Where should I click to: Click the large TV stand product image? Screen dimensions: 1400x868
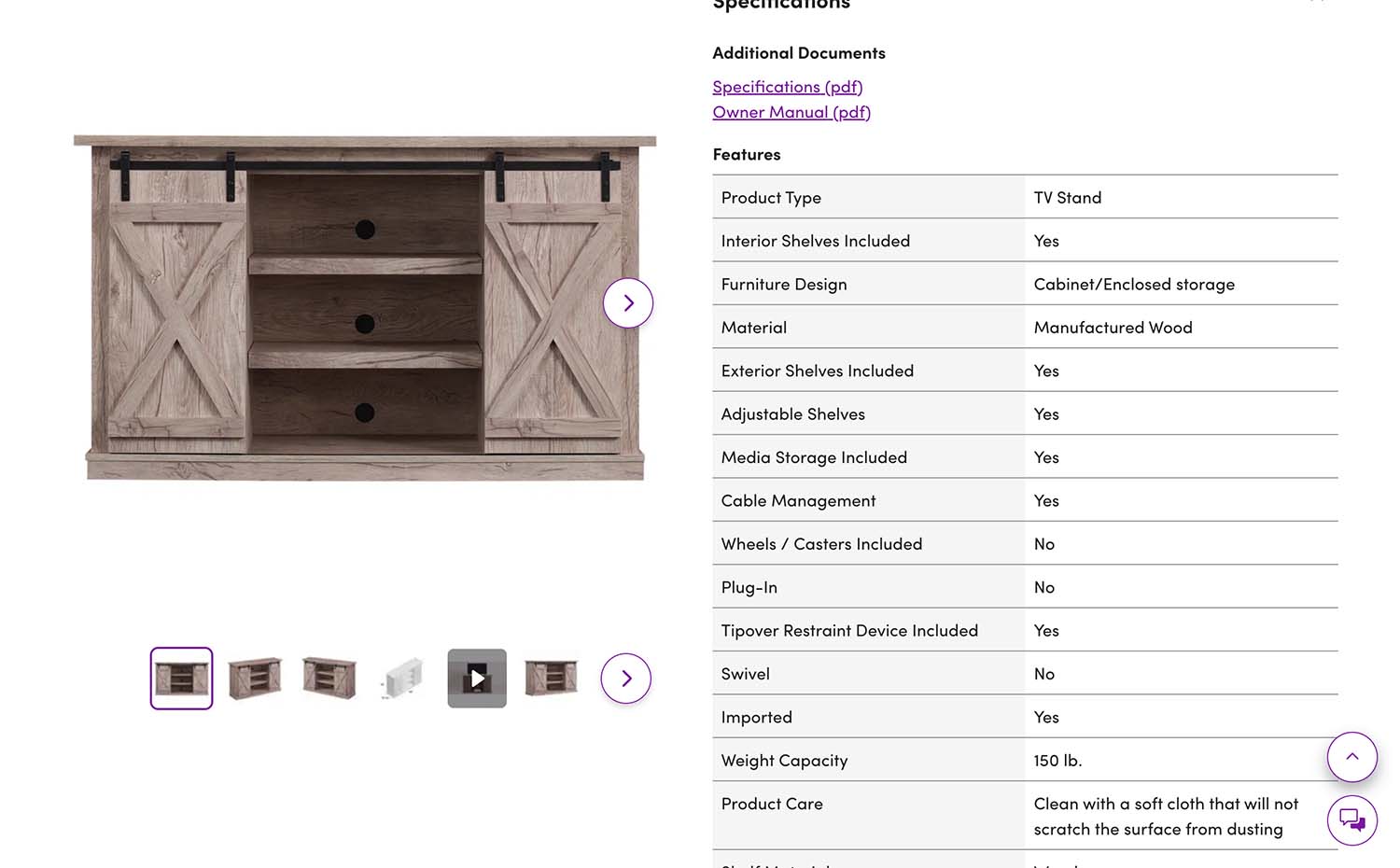click(364, 308)
